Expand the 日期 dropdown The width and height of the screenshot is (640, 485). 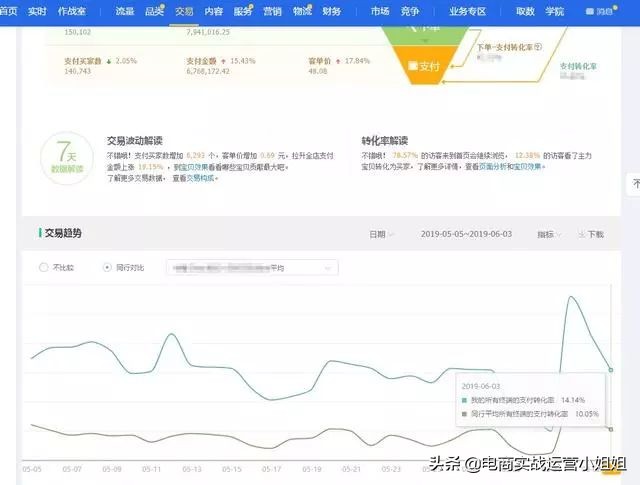coord(381,234)
